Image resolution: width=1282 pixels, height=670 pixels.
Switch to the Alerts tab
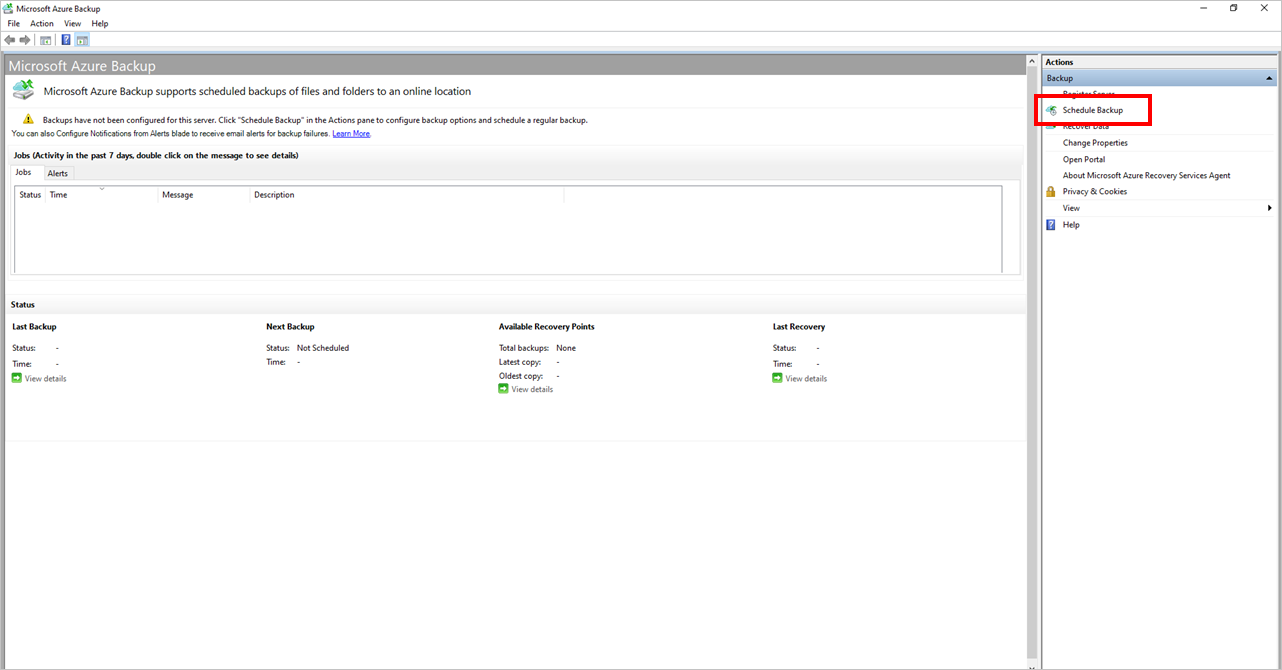click(57, 172)
